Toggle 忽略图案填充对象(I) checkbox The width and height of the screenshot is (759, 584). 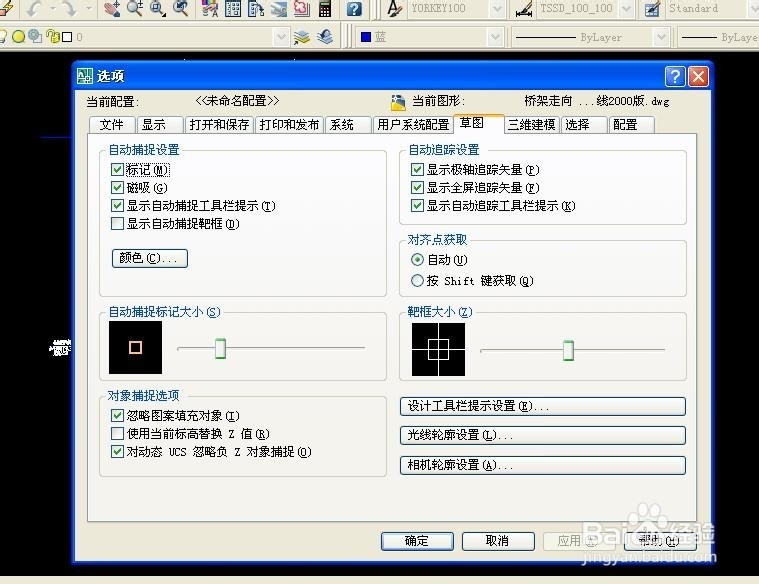[x=117, y=415]
